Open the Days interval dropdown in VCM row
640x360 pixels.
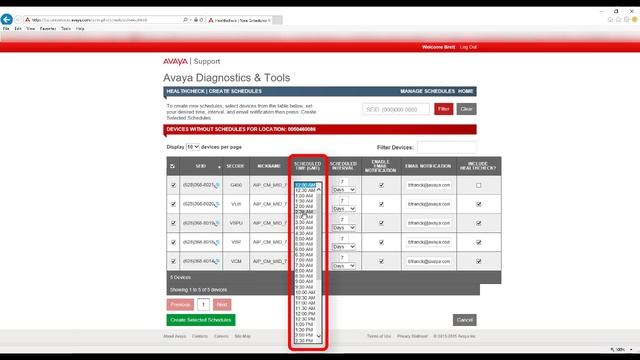pyautogui.click(x=344, y=266)
